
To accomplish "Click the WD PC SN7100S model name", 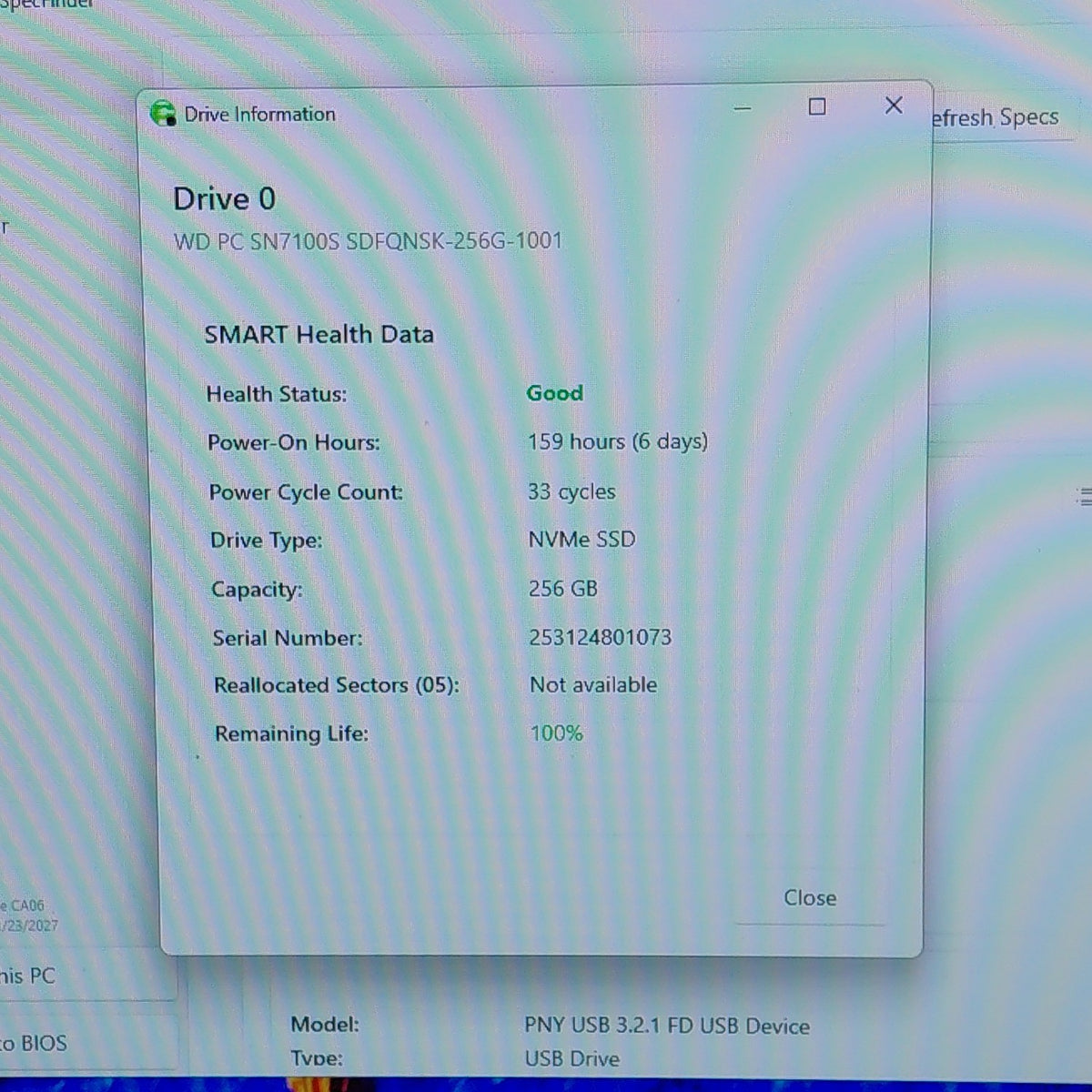I will pyautogui.click(x=368, y=241).
